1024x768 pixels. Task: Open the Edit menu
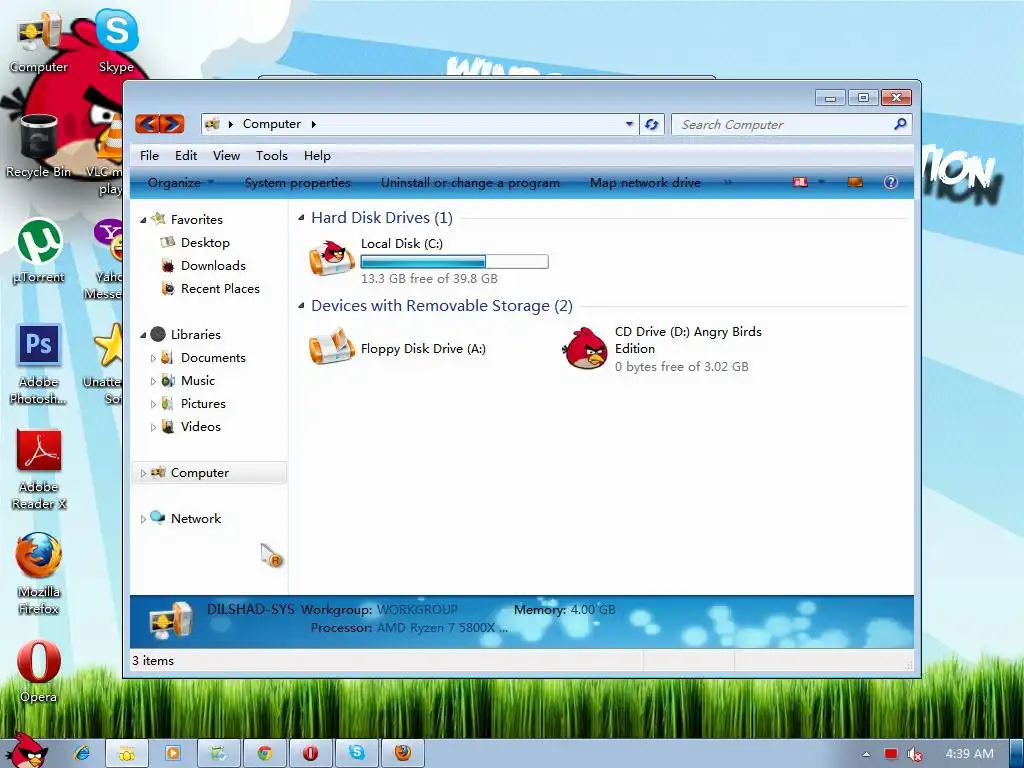coord(185,155)
